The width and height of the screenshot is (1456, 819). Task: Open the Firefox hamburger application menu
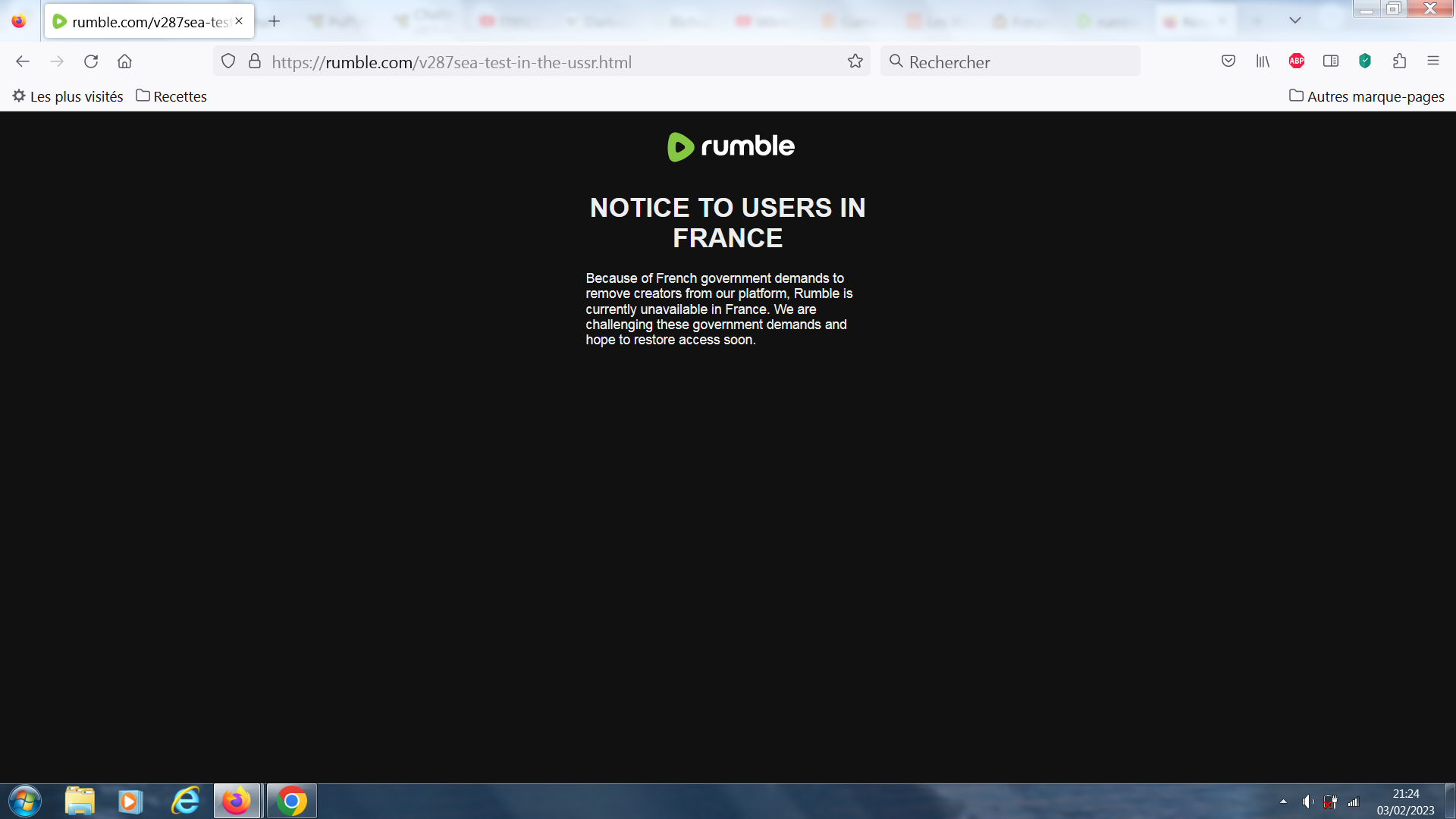pos(1433,61)
